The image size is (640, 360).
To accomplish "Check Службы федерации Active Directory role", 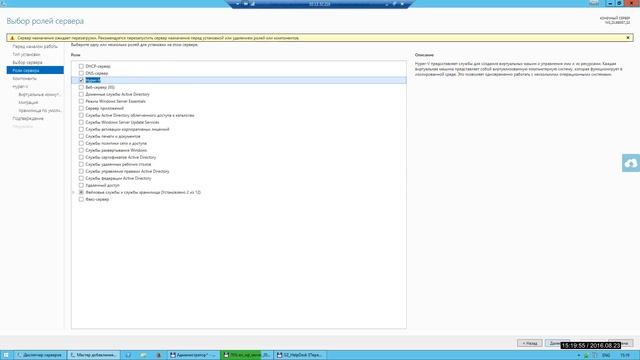I will tap(81, 178).
